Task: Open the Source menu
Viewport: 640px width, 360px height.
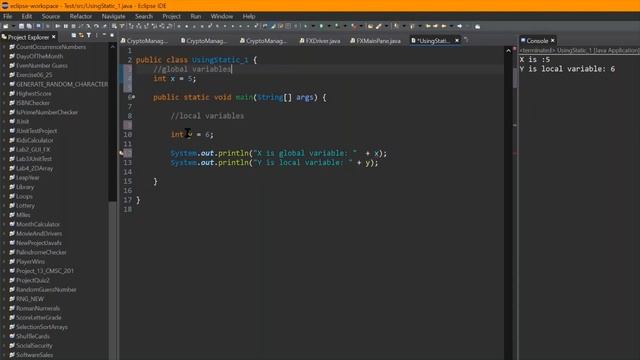Action: coord(51,16)
